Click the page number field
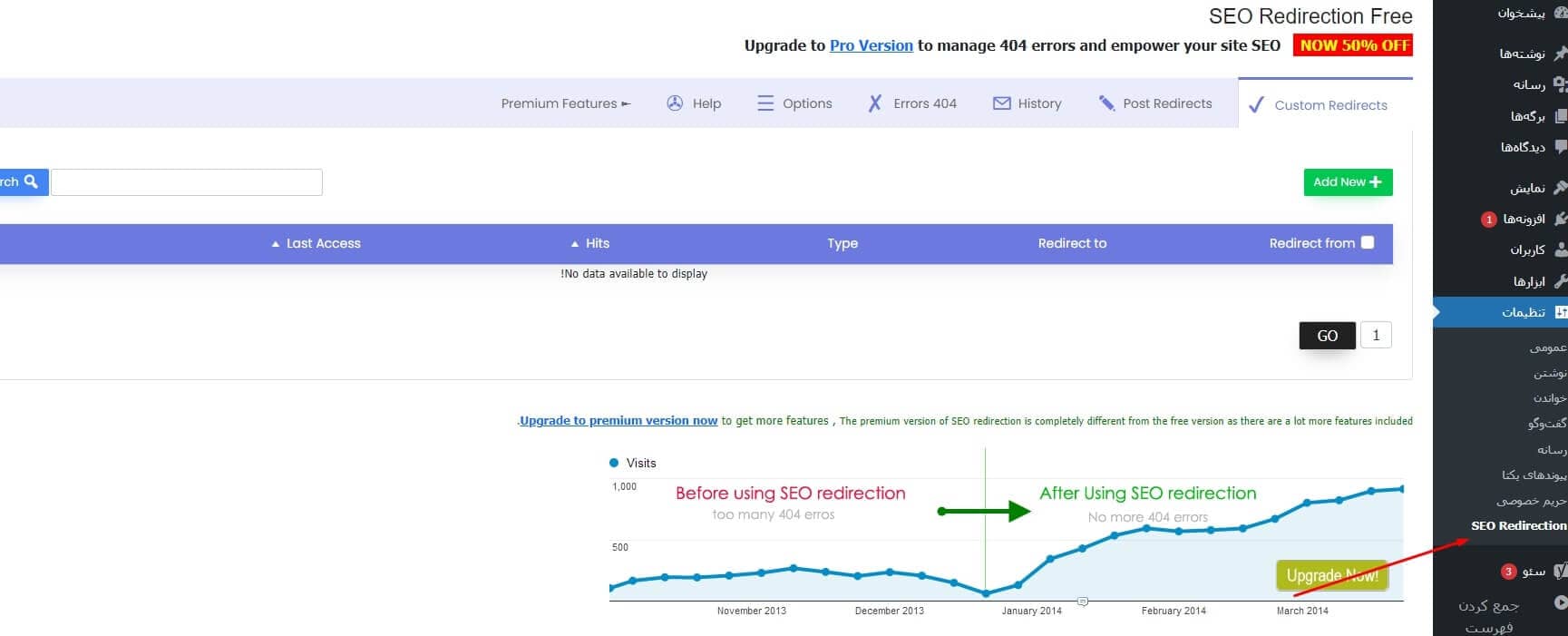 [x=1376, y=336]
